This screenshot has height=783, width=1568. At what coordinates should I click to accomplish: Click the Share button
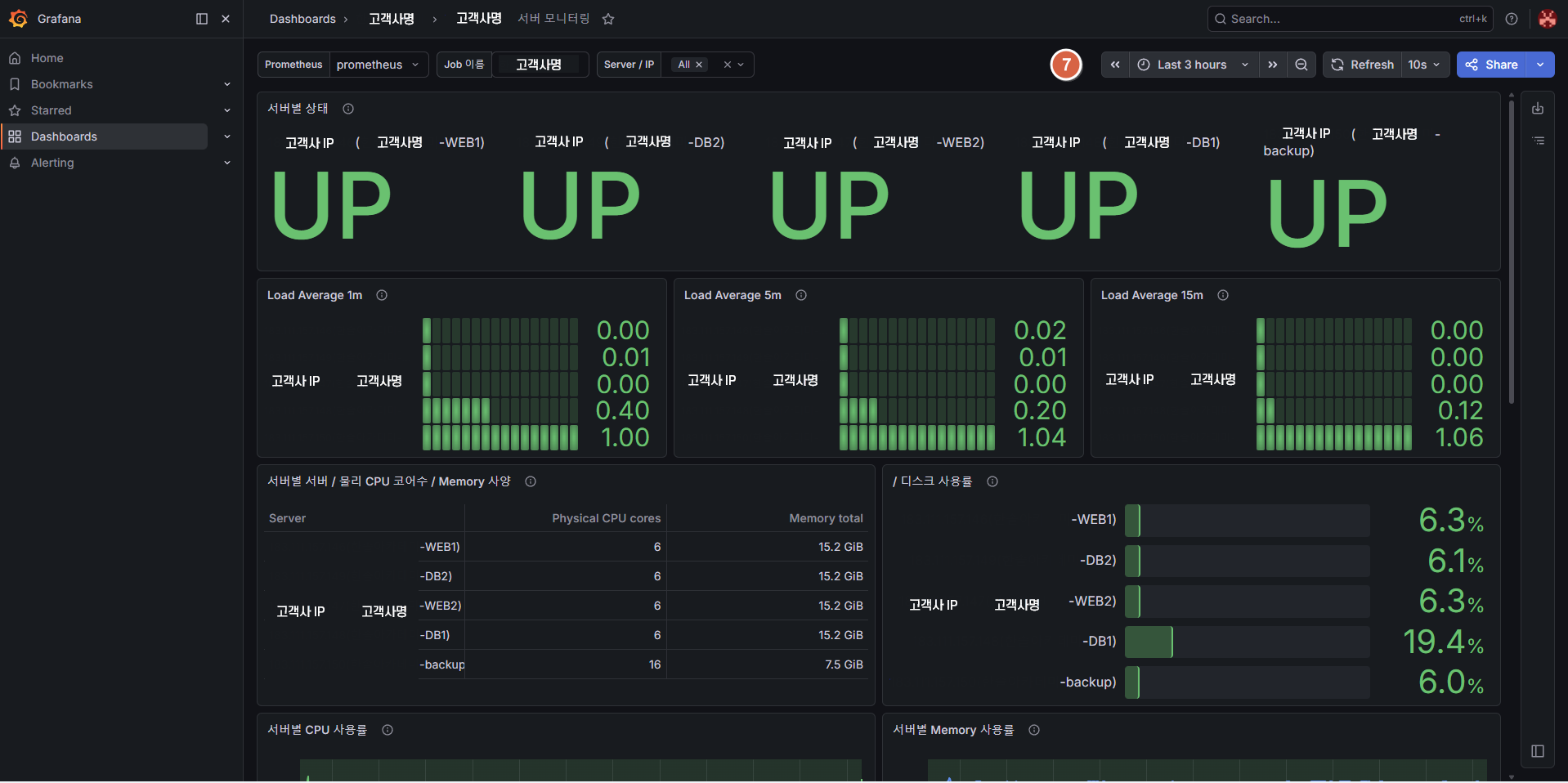(x=1491, y=65)
